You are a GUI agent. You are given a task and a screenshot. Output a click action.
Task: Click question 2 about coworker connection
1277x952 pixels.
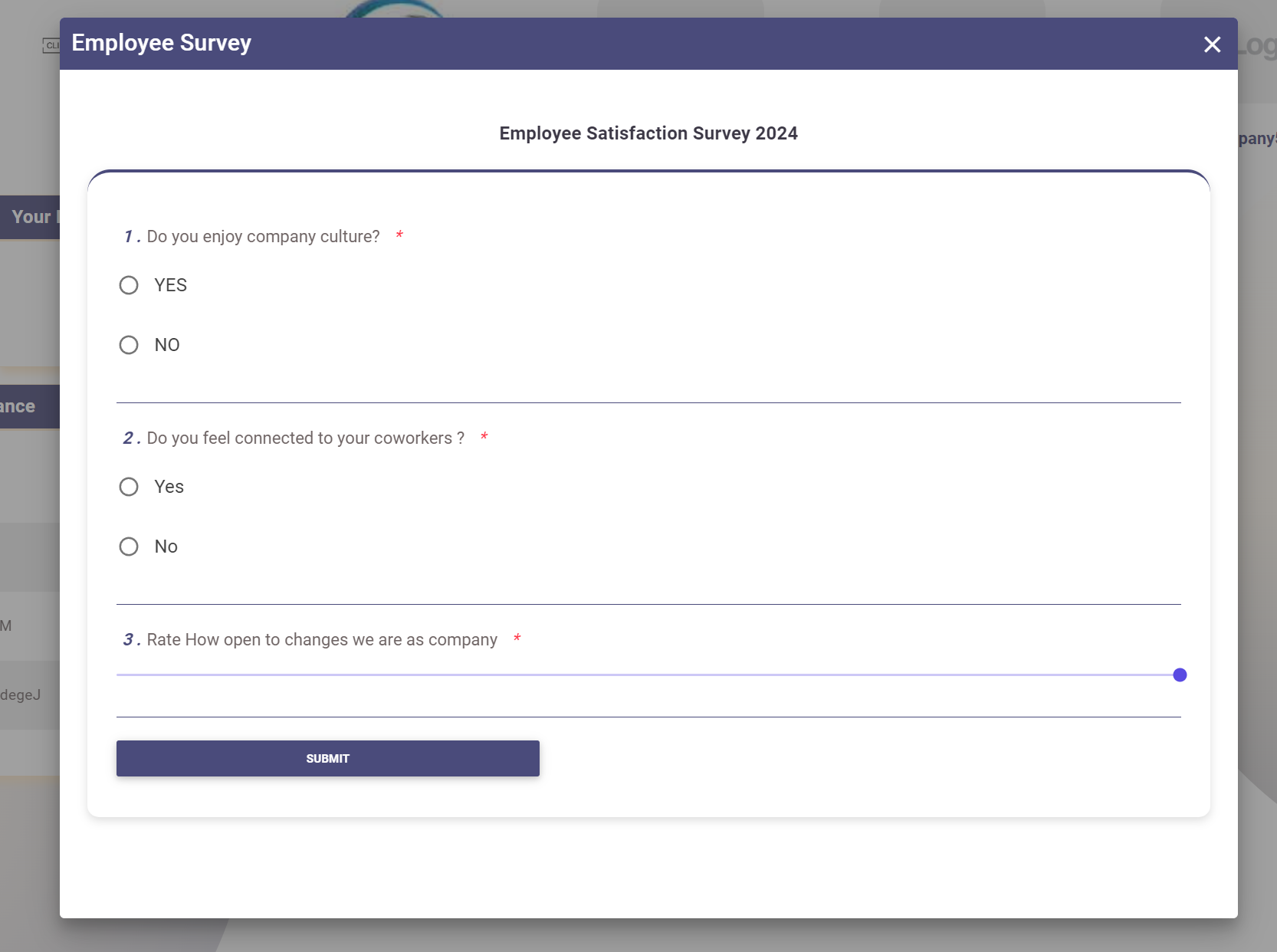(x=304, y=438)
